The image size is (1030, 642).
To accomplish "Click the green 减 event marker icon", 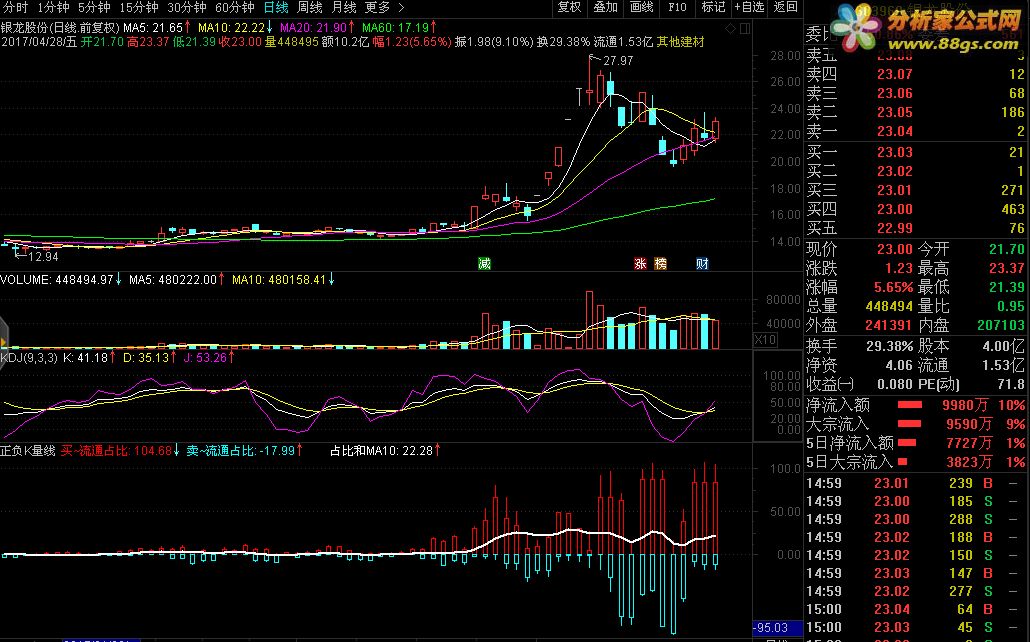I will coord(484,264).
